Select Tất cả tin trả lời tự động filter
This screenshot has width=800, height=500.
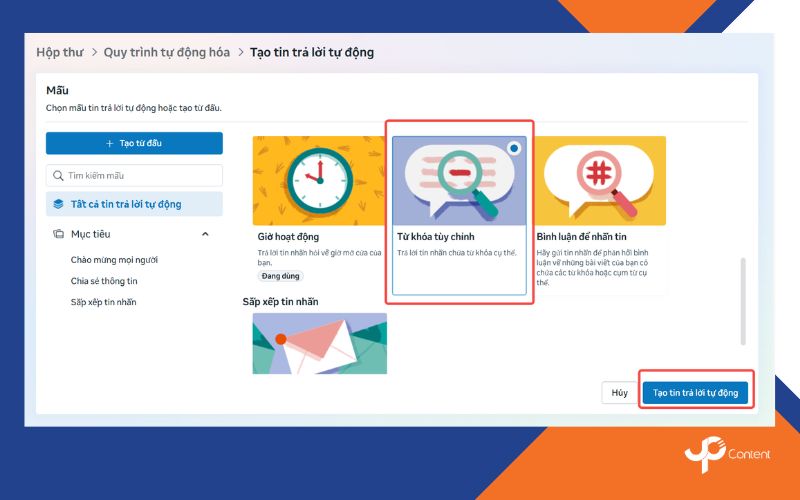click(x=125, y=204)
